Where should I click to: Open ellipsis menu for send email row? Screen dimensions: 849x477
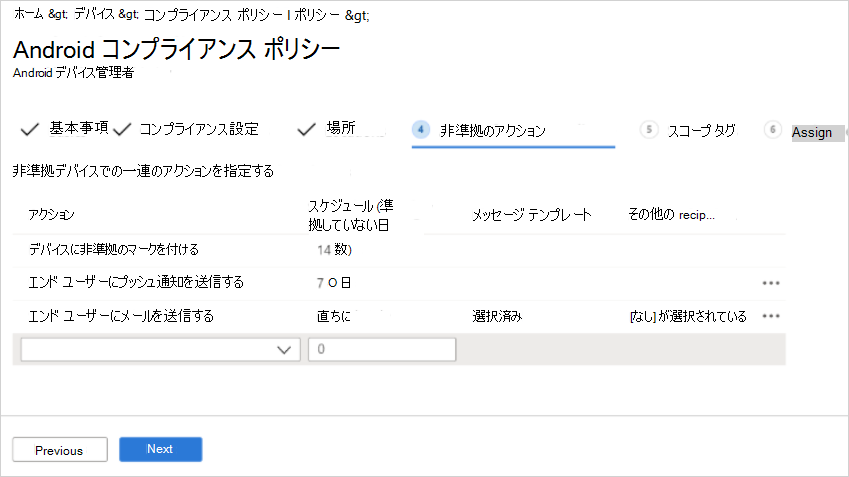tap(770, 316)
